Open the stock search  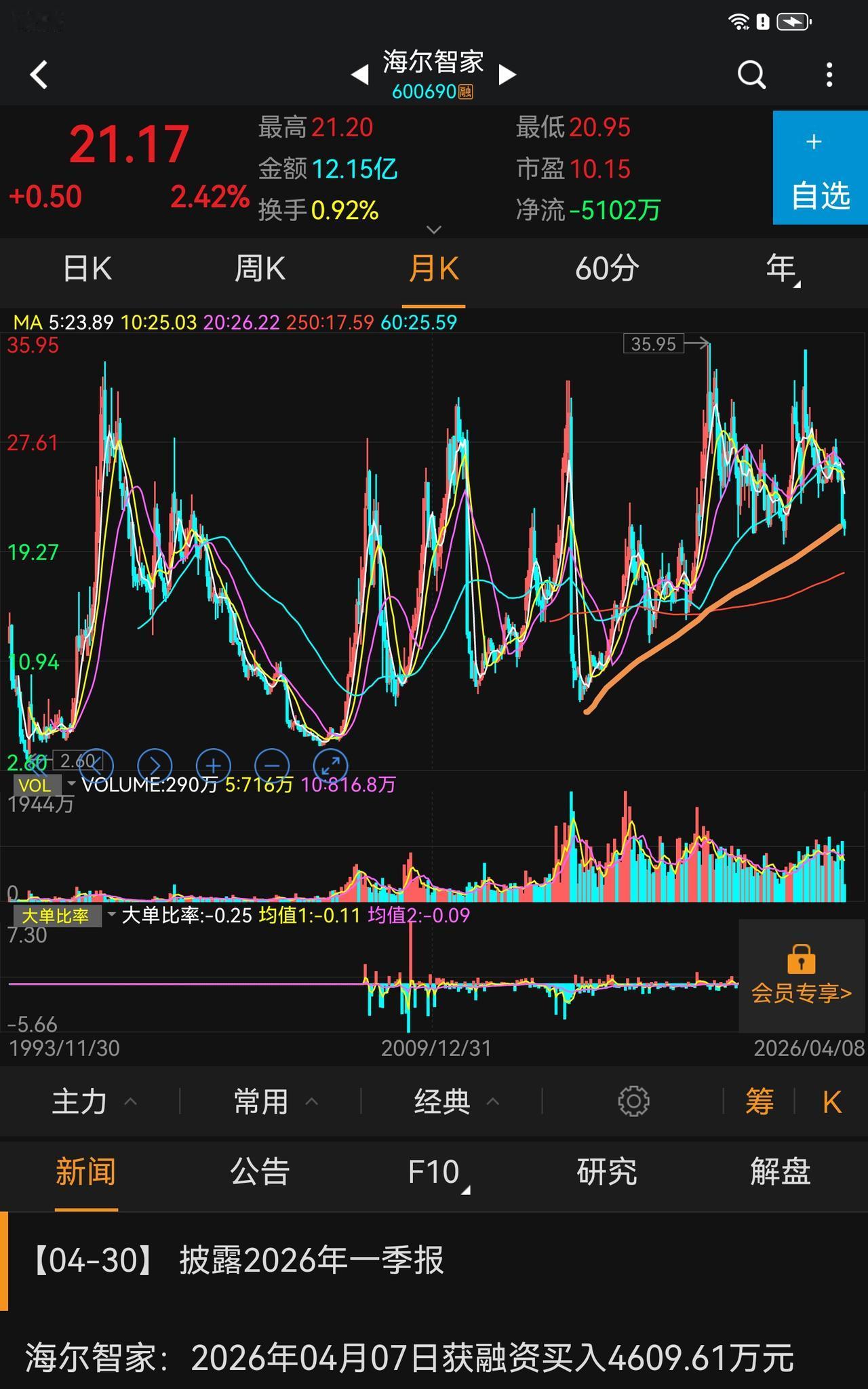(x=751, y=75)
